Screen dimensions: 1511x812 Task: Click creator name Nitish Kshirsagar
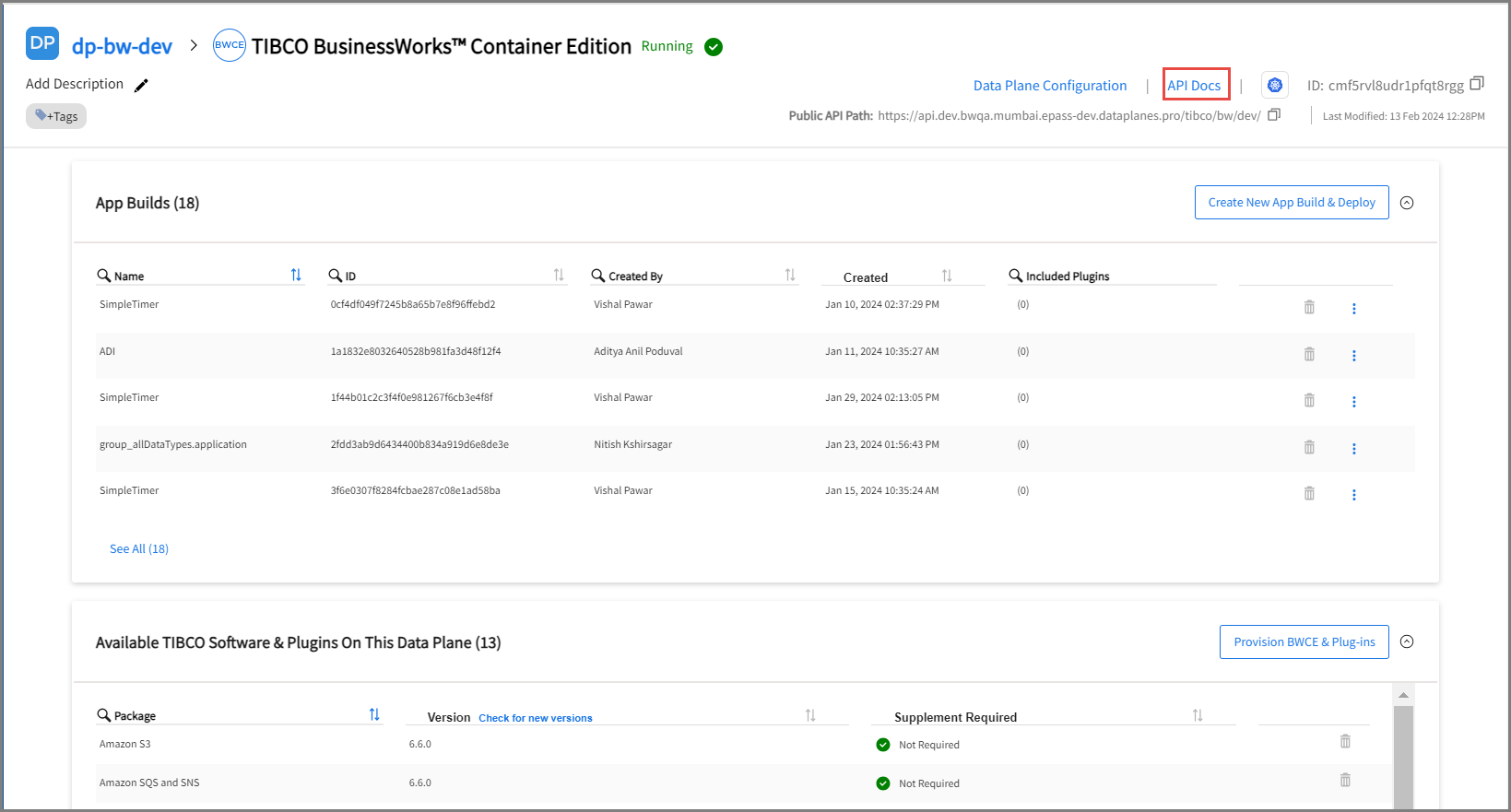(x=632, y=444)
